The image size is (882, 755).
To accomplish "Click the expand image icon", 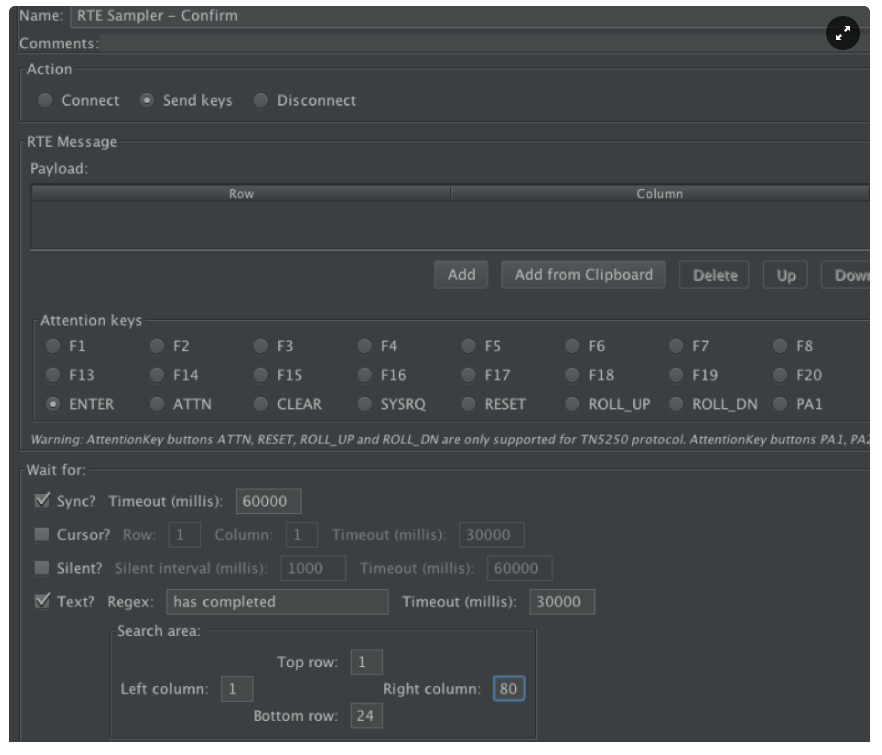I will click(x=843, y=34).
